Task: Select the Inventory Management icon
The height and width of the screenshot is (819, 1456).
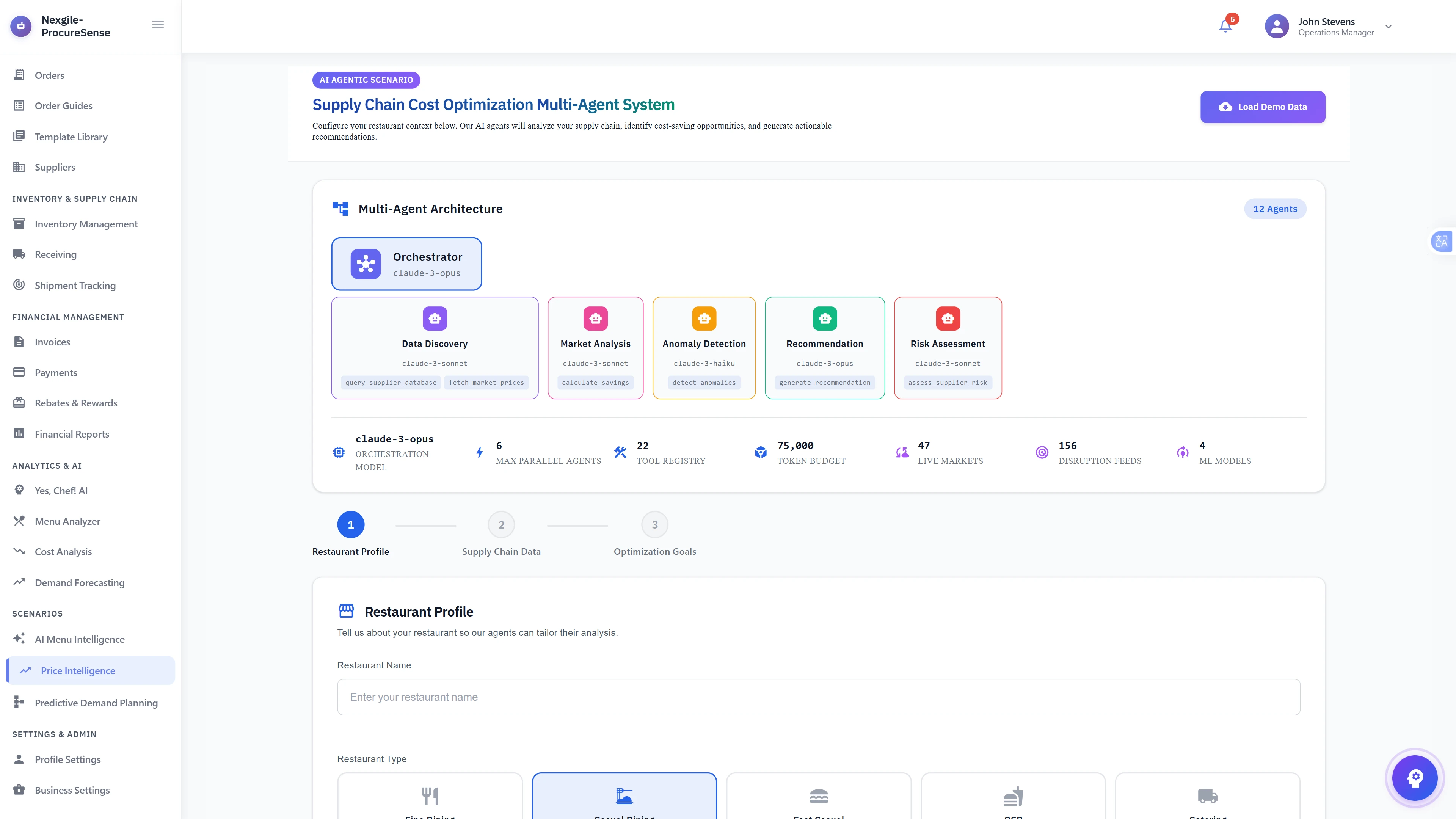Action: coord(19,223)
